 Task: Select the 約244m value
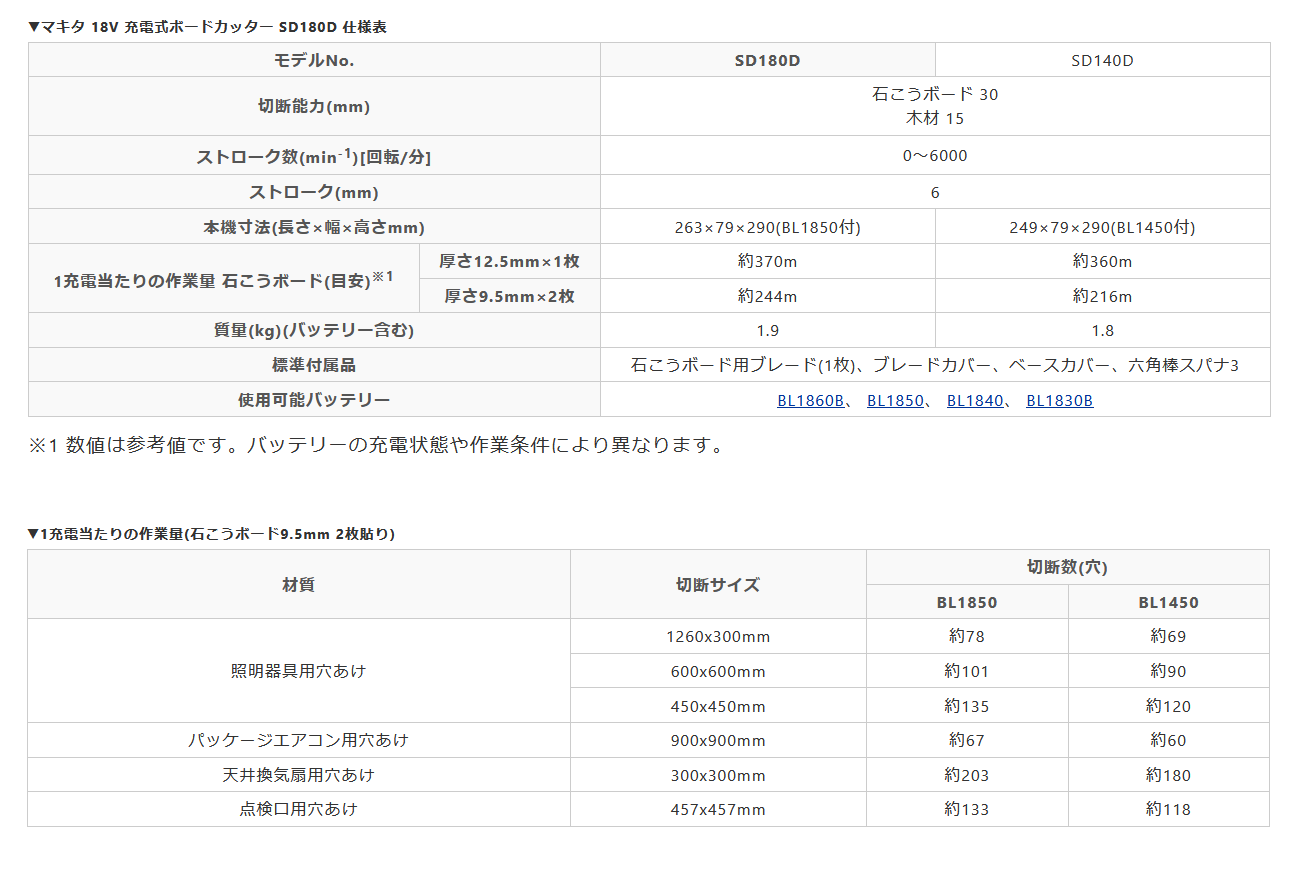coord(768,296)
